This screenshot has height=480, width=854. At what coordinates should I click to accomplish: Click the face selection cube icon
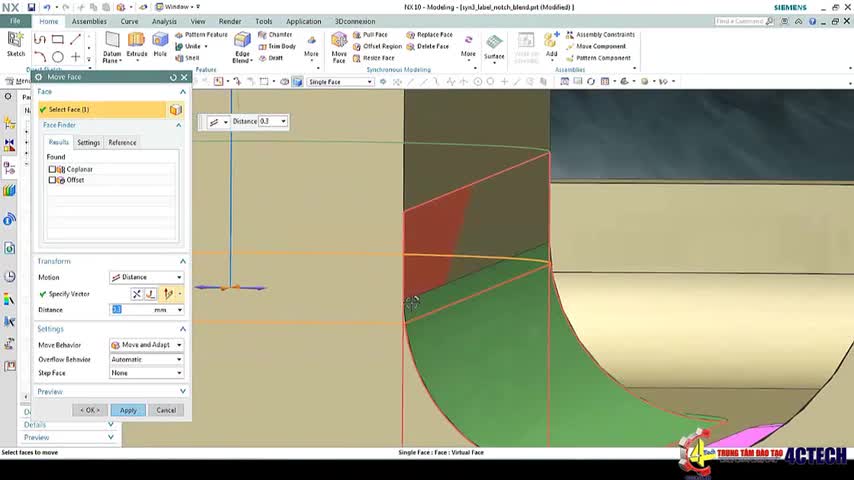(175, 110)
